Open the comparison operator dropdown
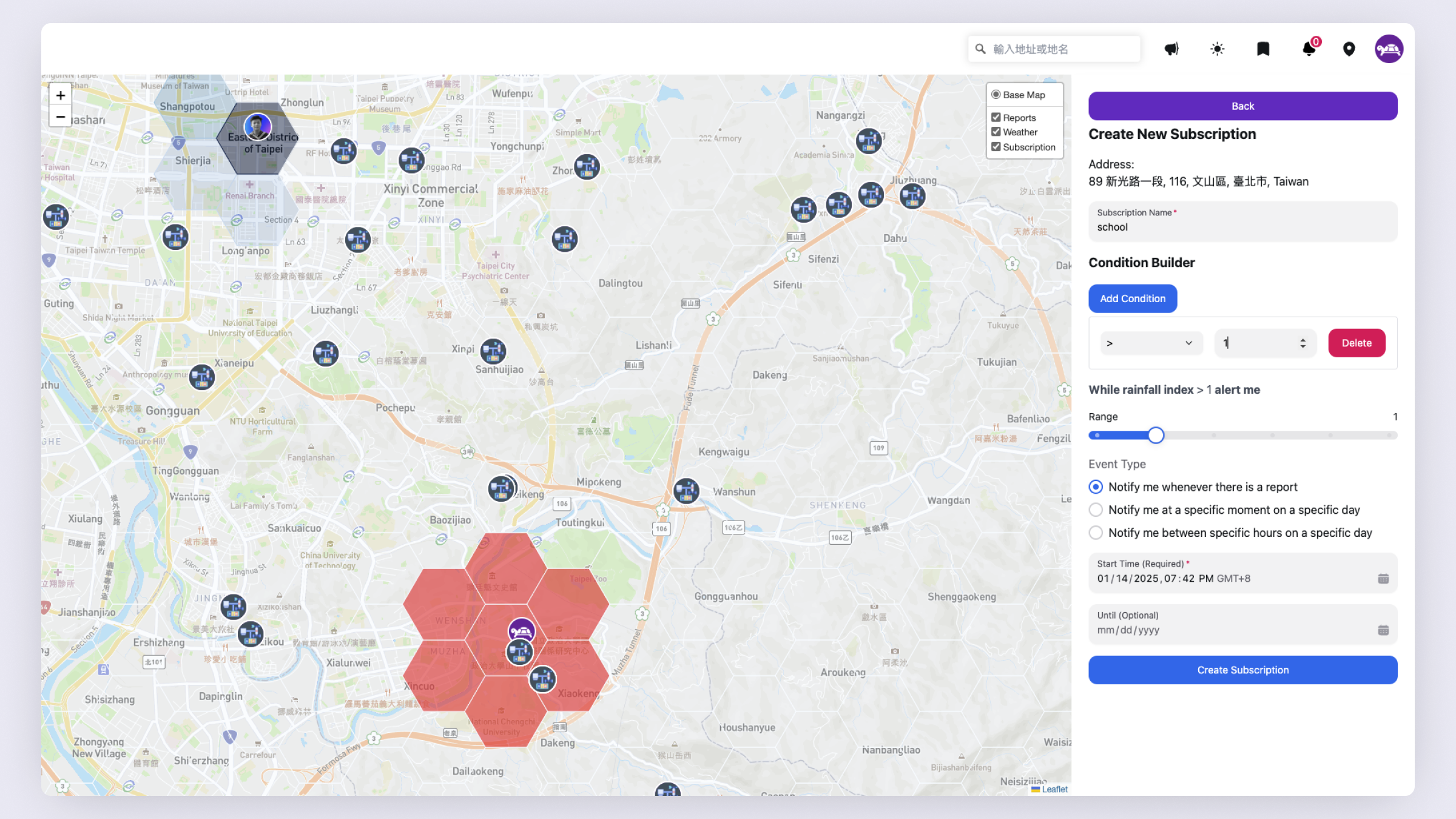Image resolution: width=1456 pixels, height=819 pixels. point(1151,343)
